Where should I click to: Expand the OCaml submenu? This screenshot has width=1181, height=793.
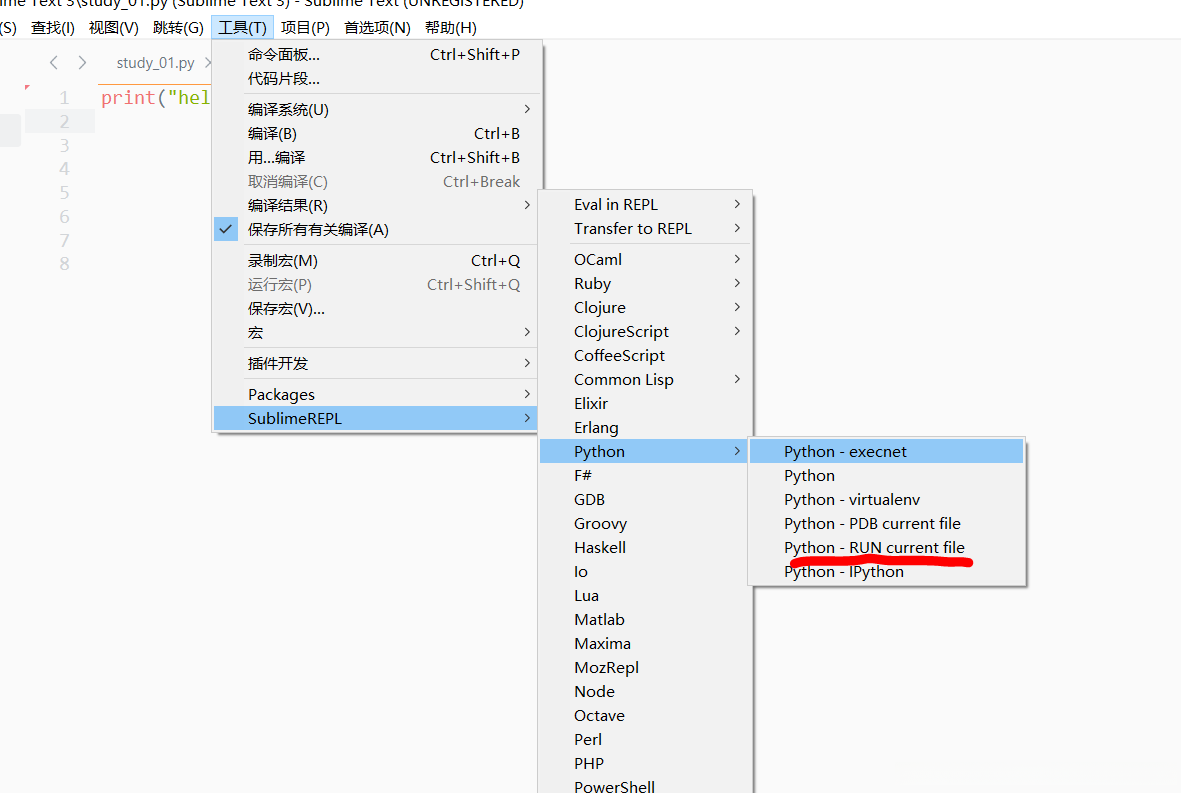[x=645, y=259]
